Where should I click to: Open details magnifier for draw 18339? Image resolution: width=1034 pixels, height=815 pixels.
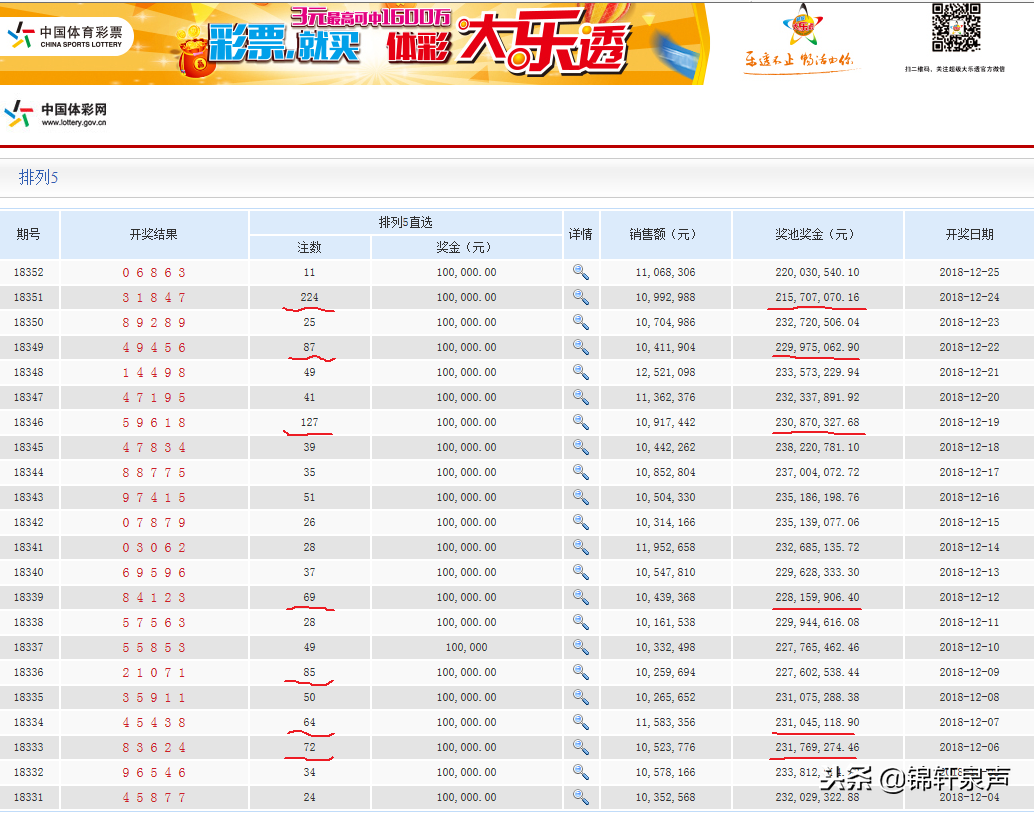[x=580, y=597]
